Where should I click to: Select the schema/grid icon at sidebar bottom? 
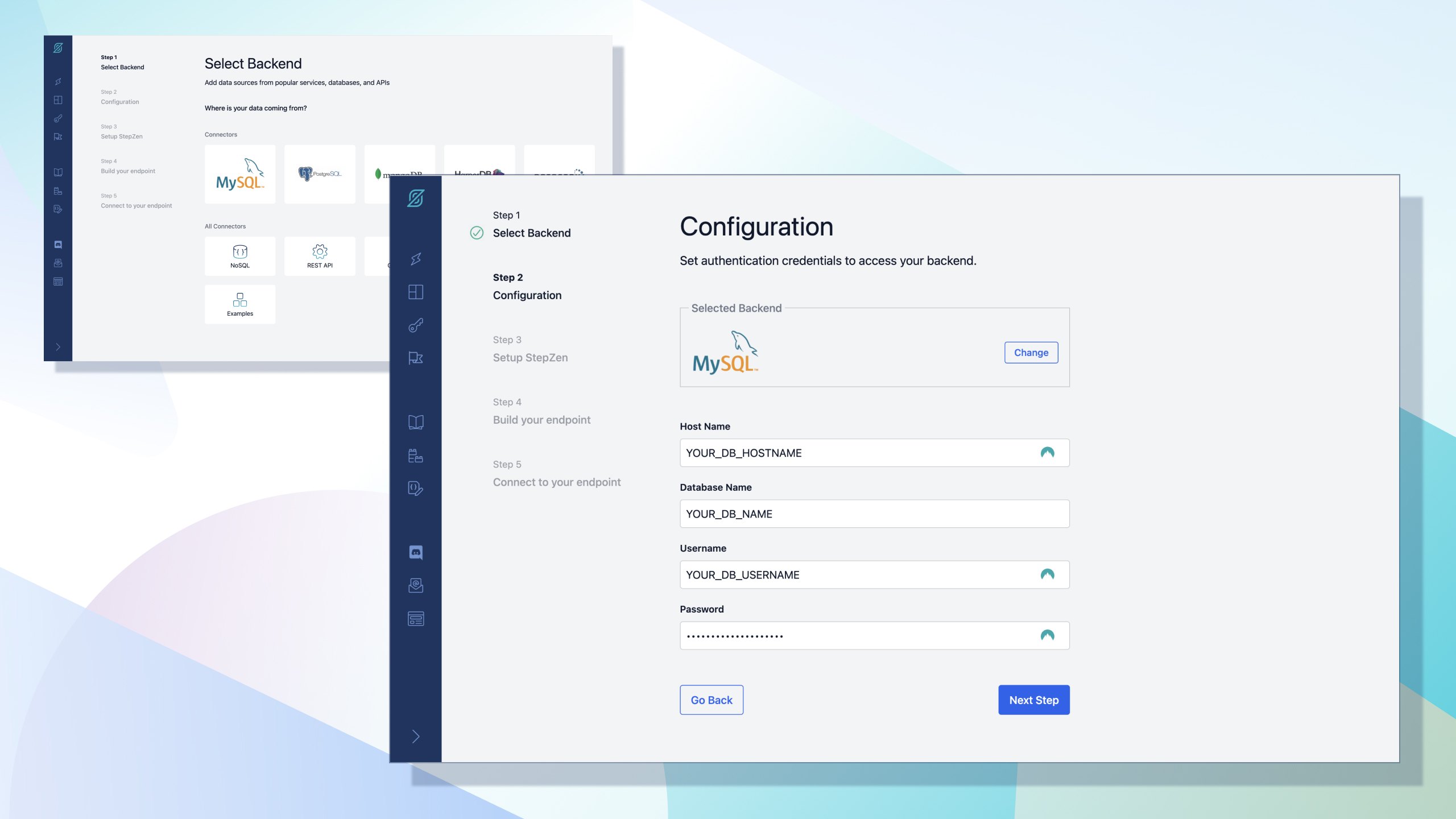[x=415, y=618]
